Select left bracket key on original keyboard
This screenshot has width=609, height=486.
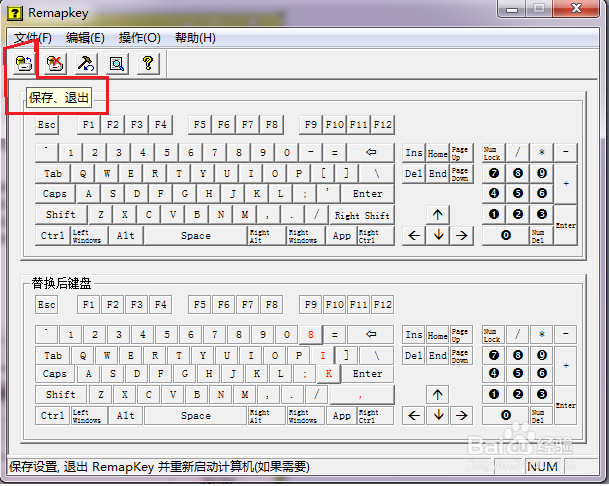point(323,173)
